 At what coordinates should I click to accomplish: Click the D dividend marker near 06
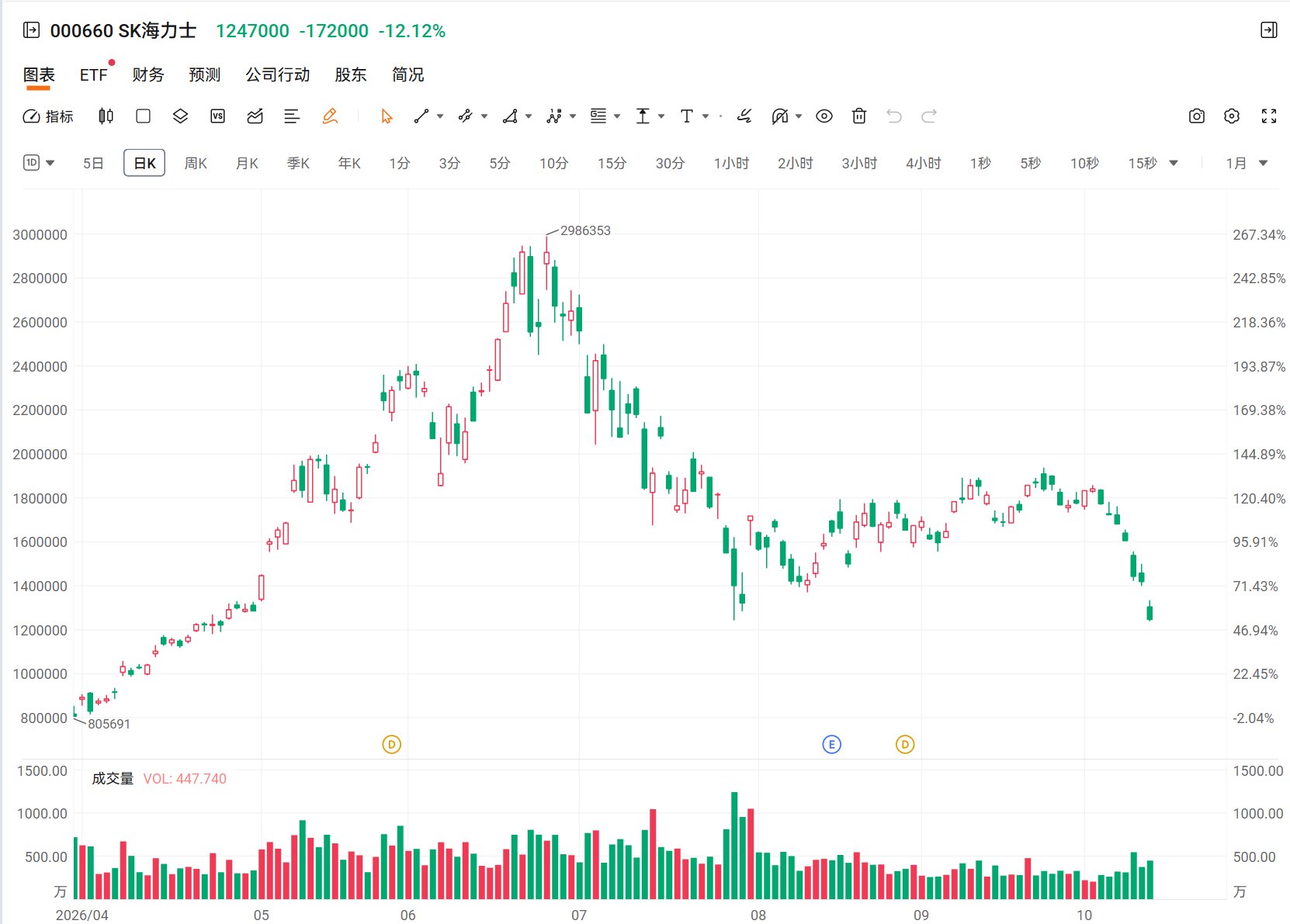coord(392,745)
